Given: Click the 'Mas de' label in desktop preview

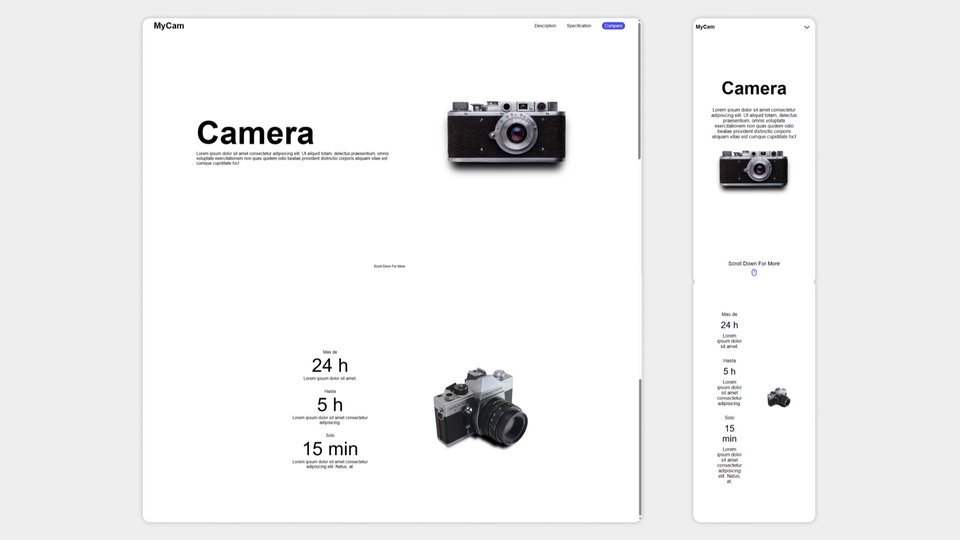Looking at the screenshot, I should (330, 352).
